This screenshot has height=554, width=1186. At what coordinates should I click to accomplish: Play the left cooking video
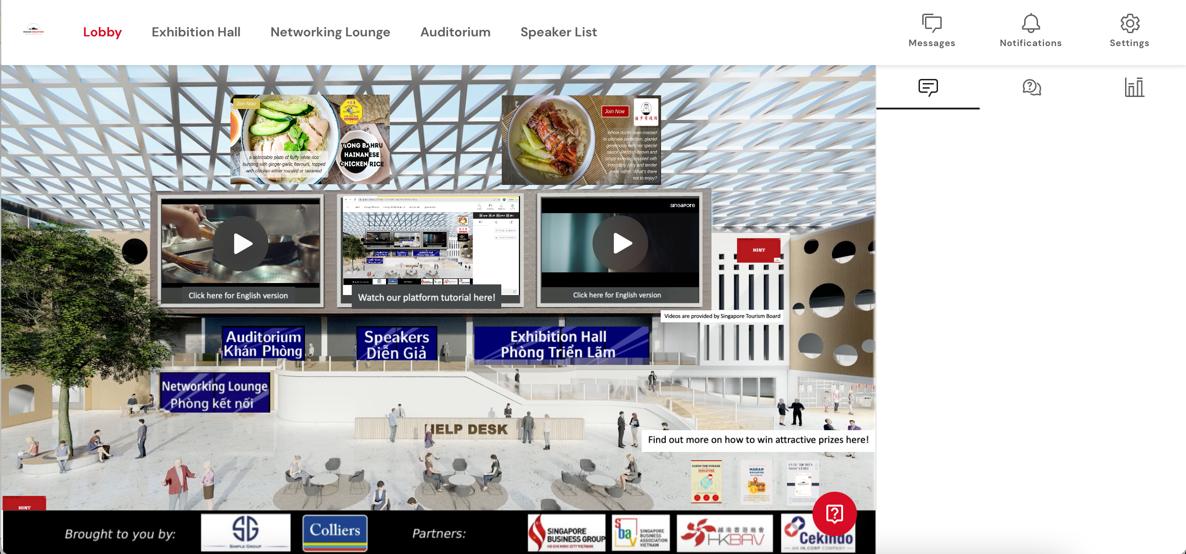241,244
